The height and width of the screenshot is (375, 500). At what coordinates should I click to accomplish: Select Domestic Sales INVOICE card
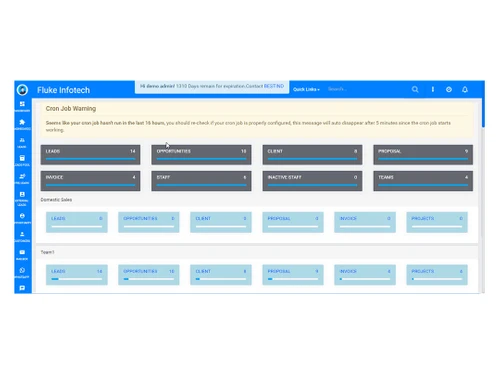click(365, 222)
